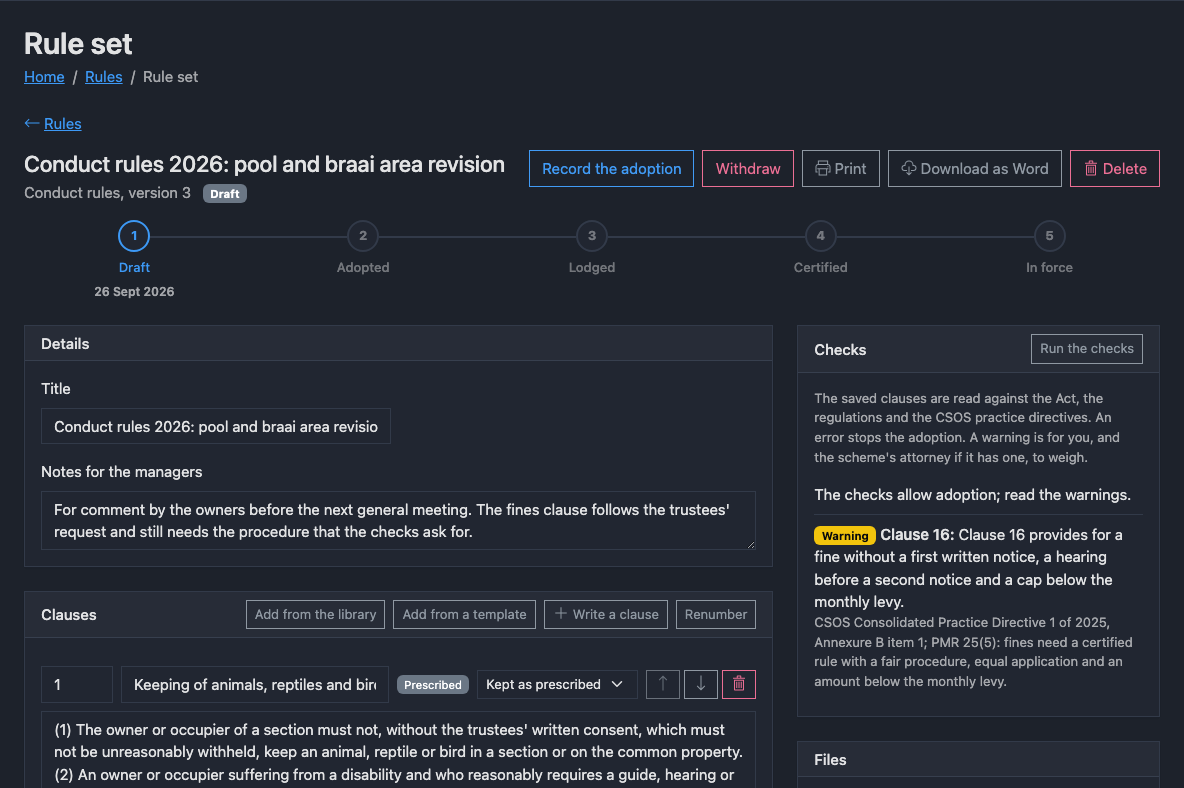Edit clause number field showing 1
This screenshot has width=1184, height=788.
tap(77, 685)
